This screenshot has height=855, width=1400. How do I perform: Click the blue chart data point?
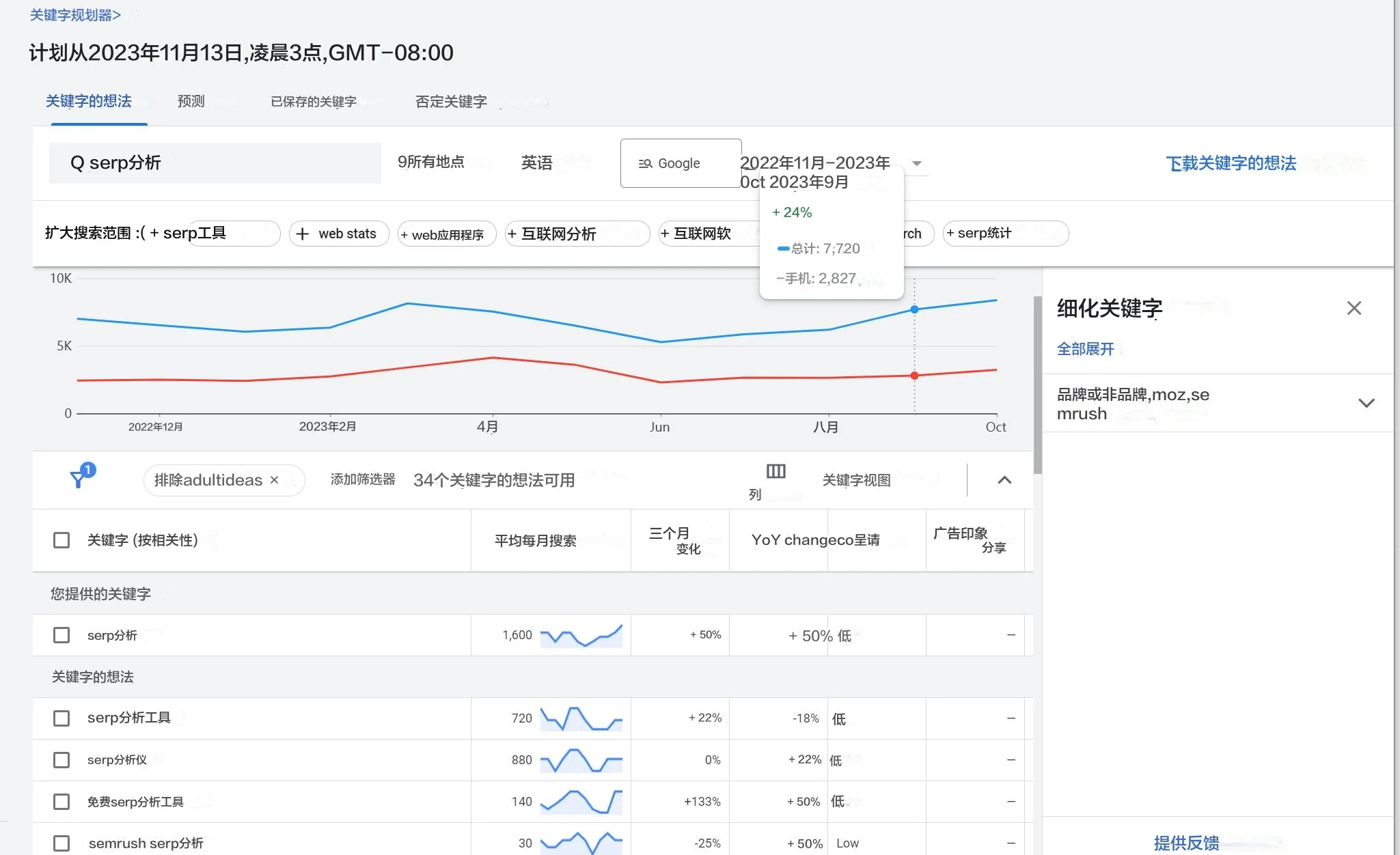tap(914, 309)
